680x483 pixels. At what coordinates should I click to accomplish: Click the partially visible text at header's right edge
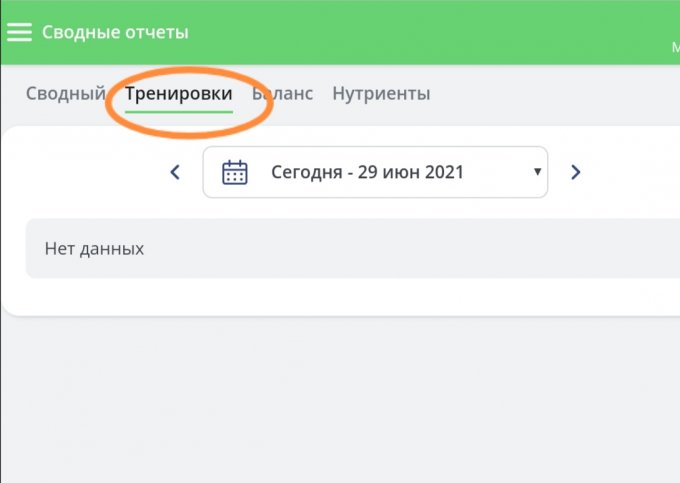coord(674,47)
